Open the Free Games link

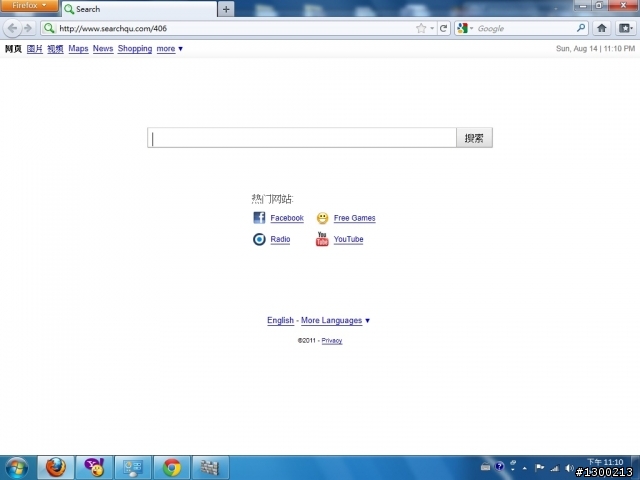(354, 218)
